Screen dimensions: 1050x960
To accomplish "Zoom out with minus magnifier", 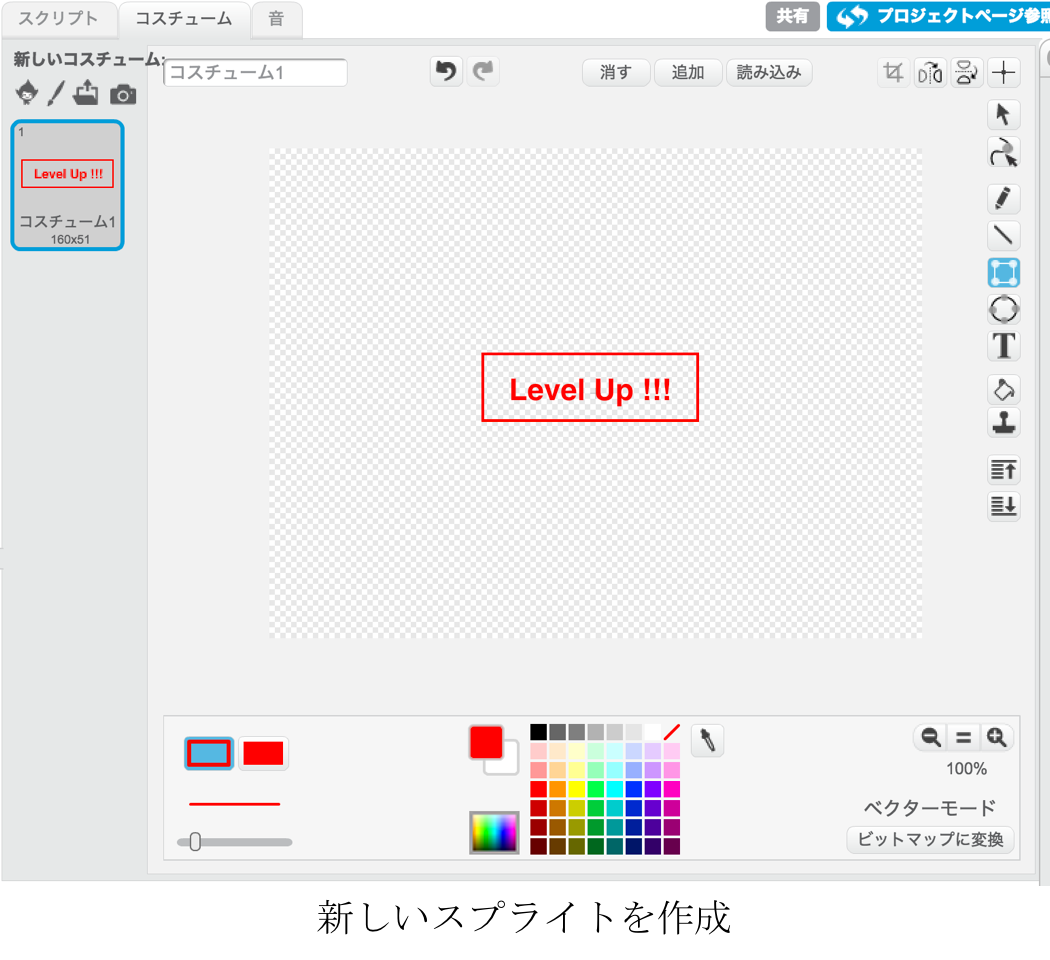I will pyautogui.click(x=931, y=737).
